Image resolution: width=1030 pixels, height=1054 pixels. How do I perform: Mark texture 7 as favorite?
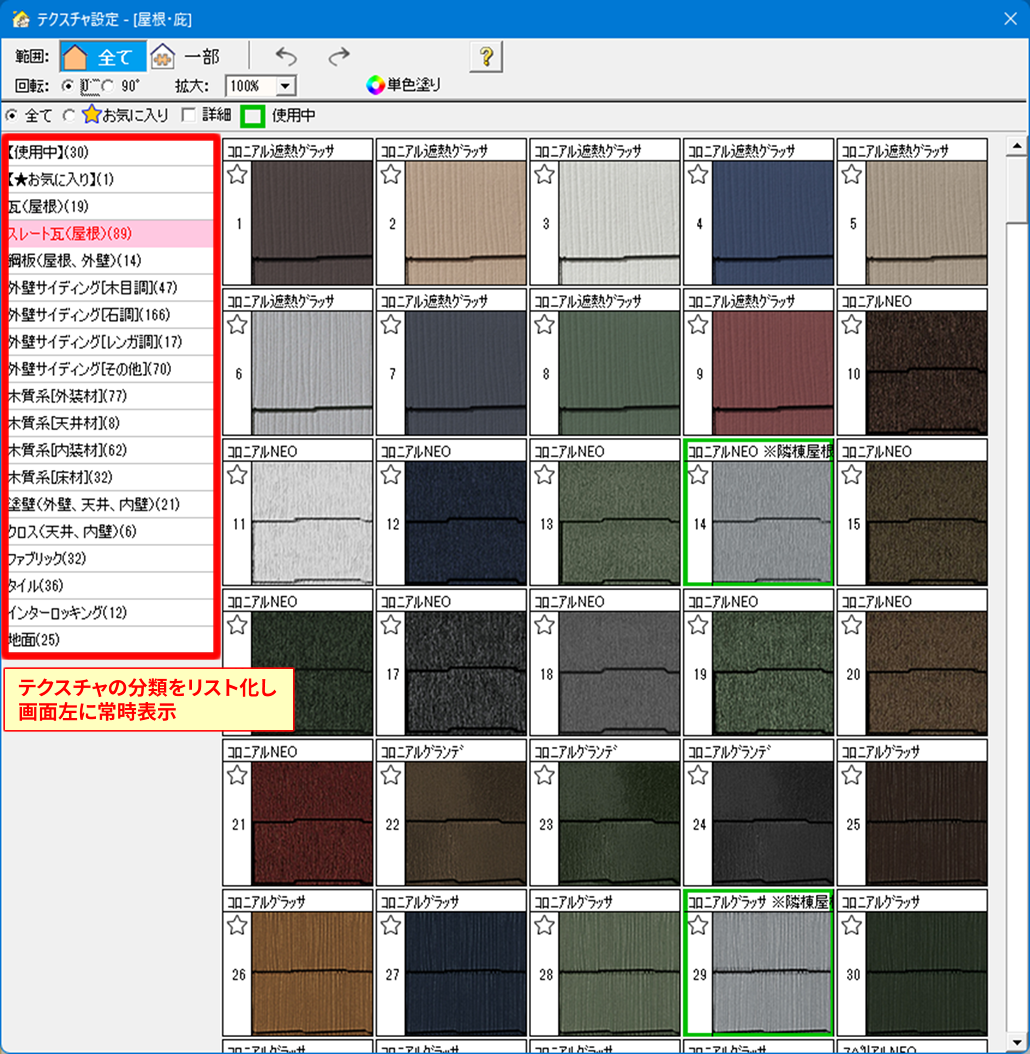pyautogui.click(x=391, y=325)
